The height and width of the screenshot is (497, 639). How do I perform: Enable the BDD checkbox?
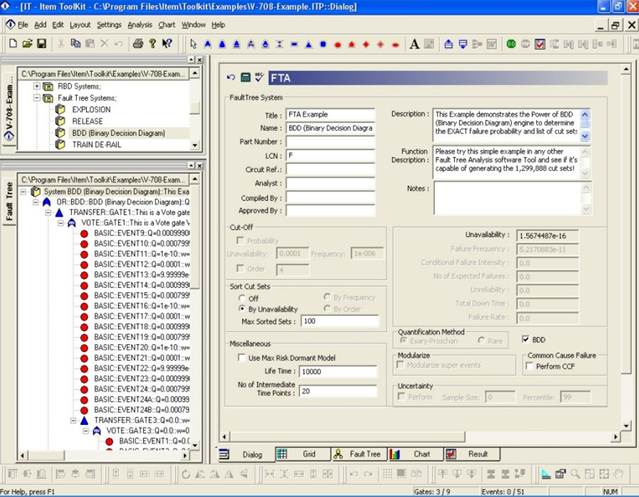[526, 340]
